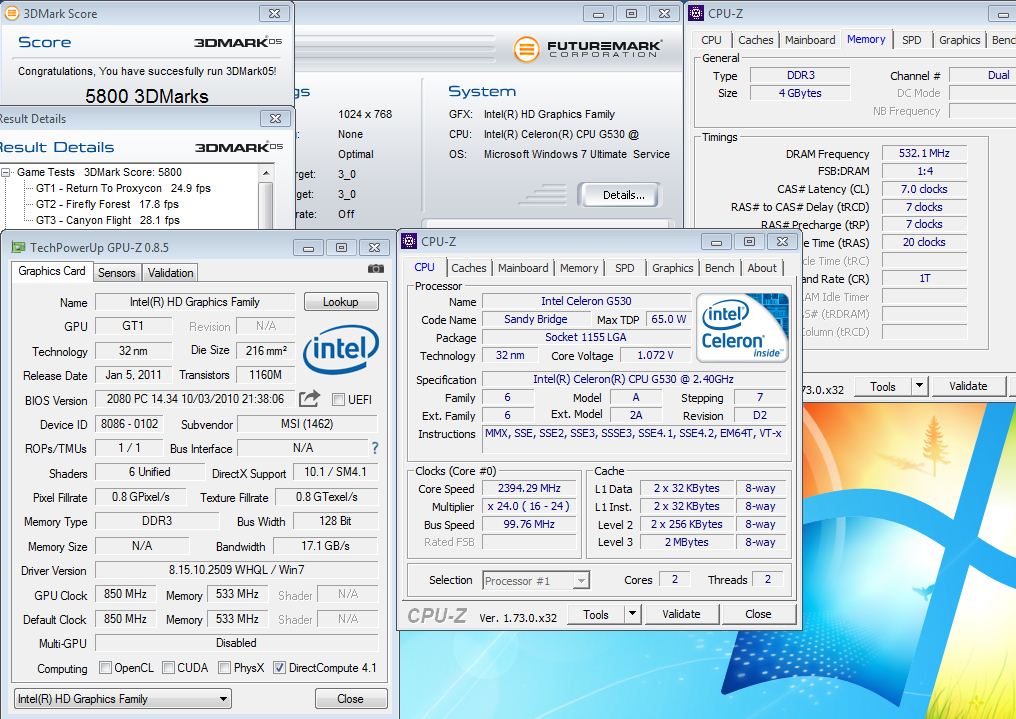Click Validate in back CPU-Z Memory window
The width and height of the screenshot is (1016, 719).
point(968,386)
